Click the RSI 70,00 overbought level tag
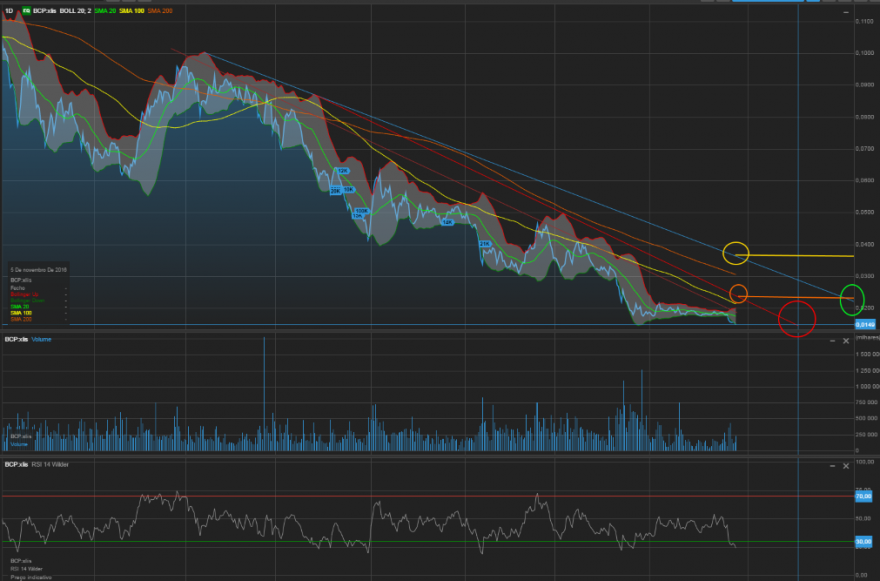The image size is (880, 581). pos(863,496)
